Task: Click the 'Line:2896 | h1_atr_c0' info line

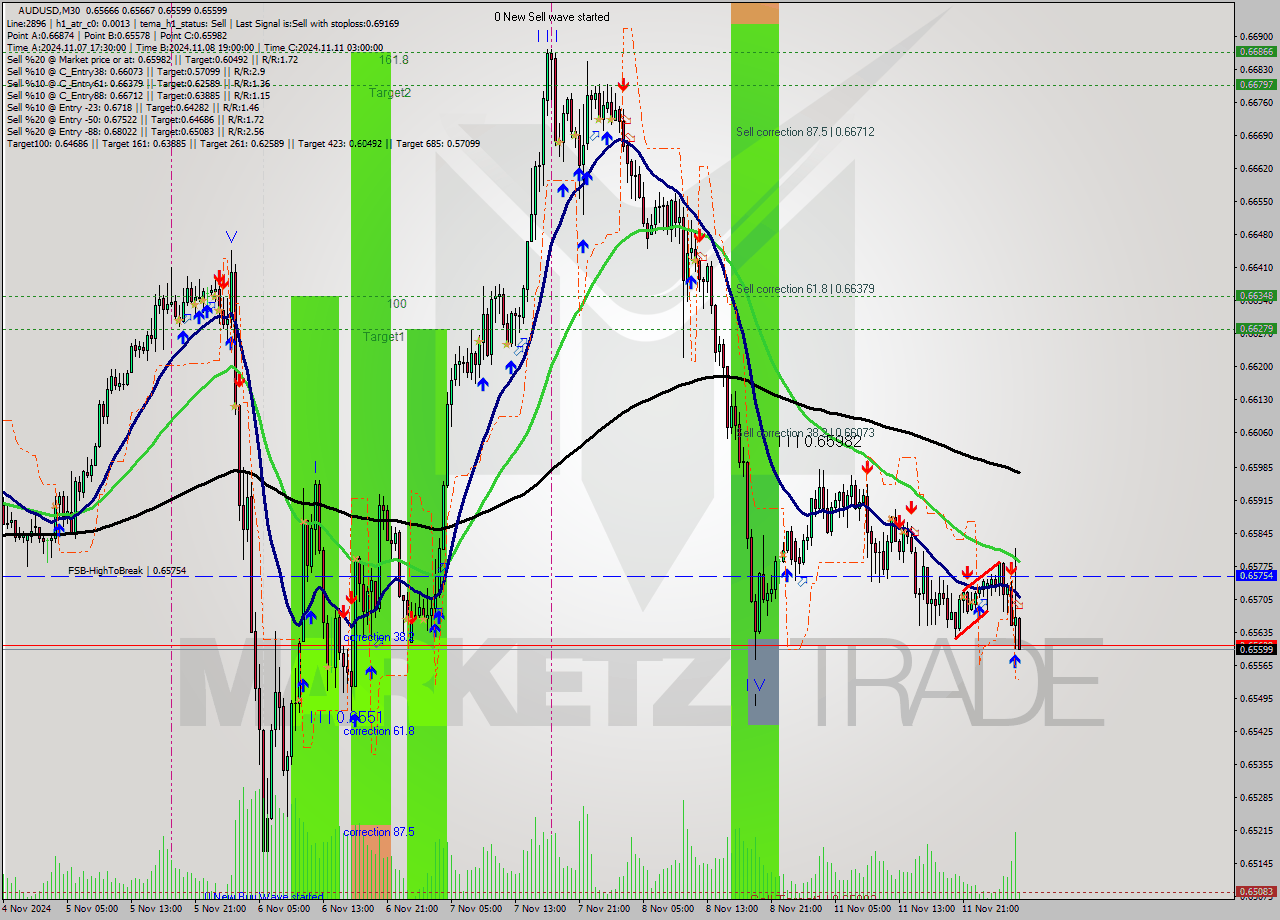Action: coord(204,22)
